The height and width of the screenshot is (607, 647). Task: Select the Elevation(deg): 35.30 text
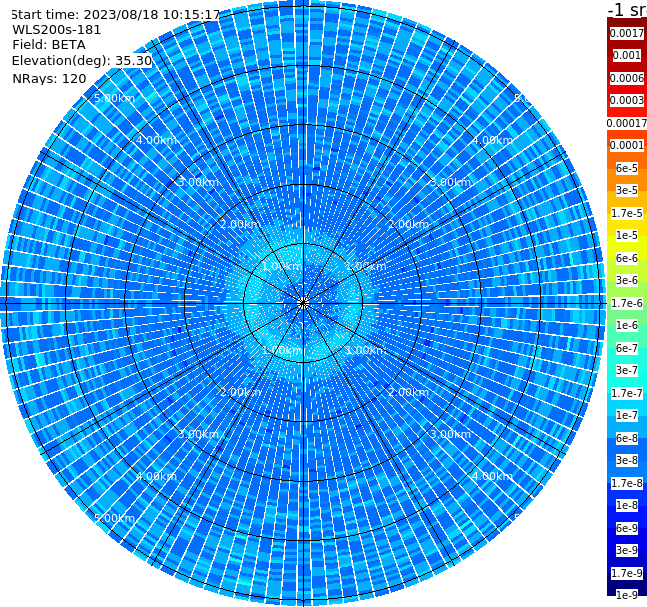(82, 61)
